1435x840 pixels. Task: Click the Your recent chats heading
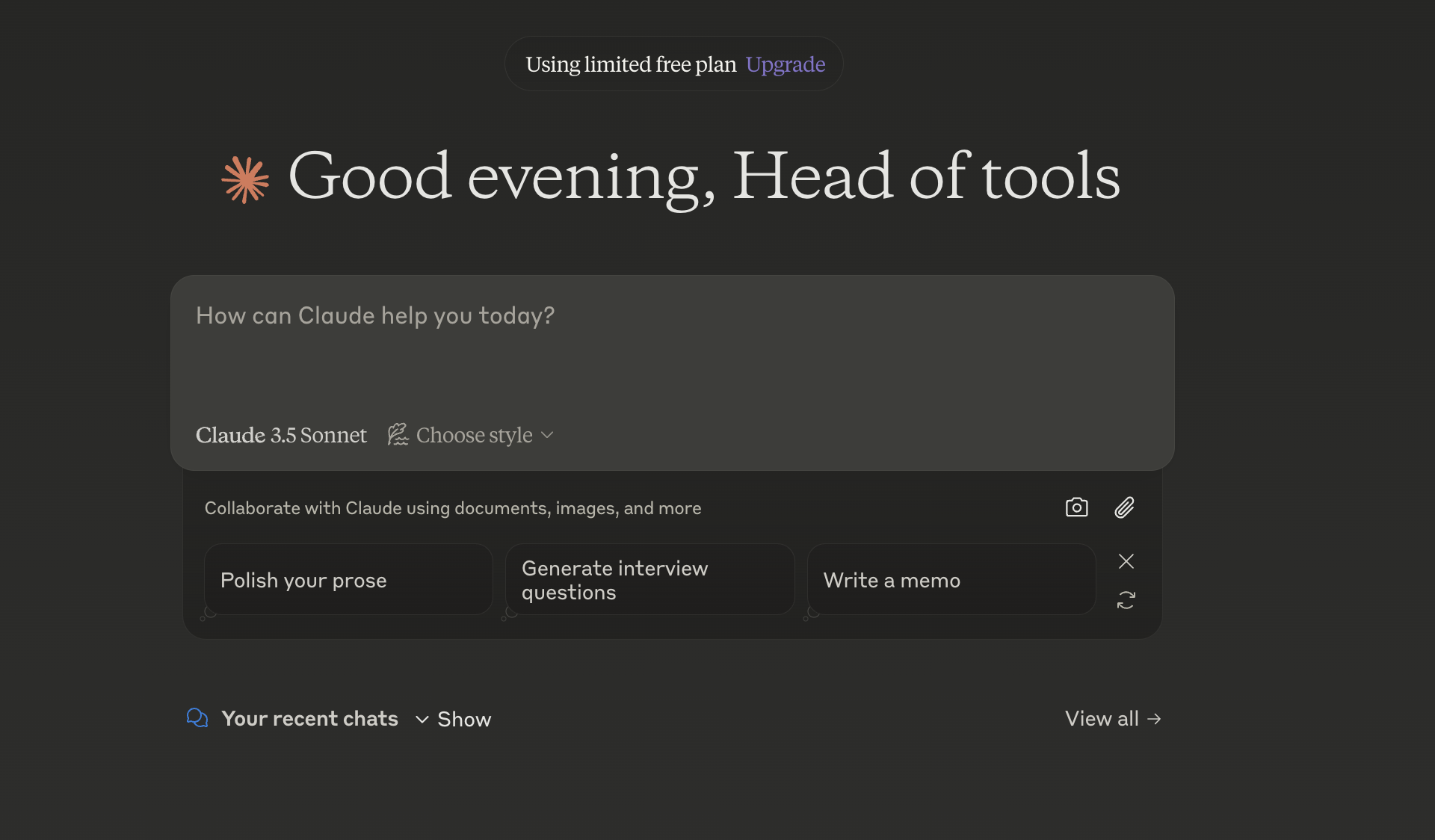pos(310,718)
